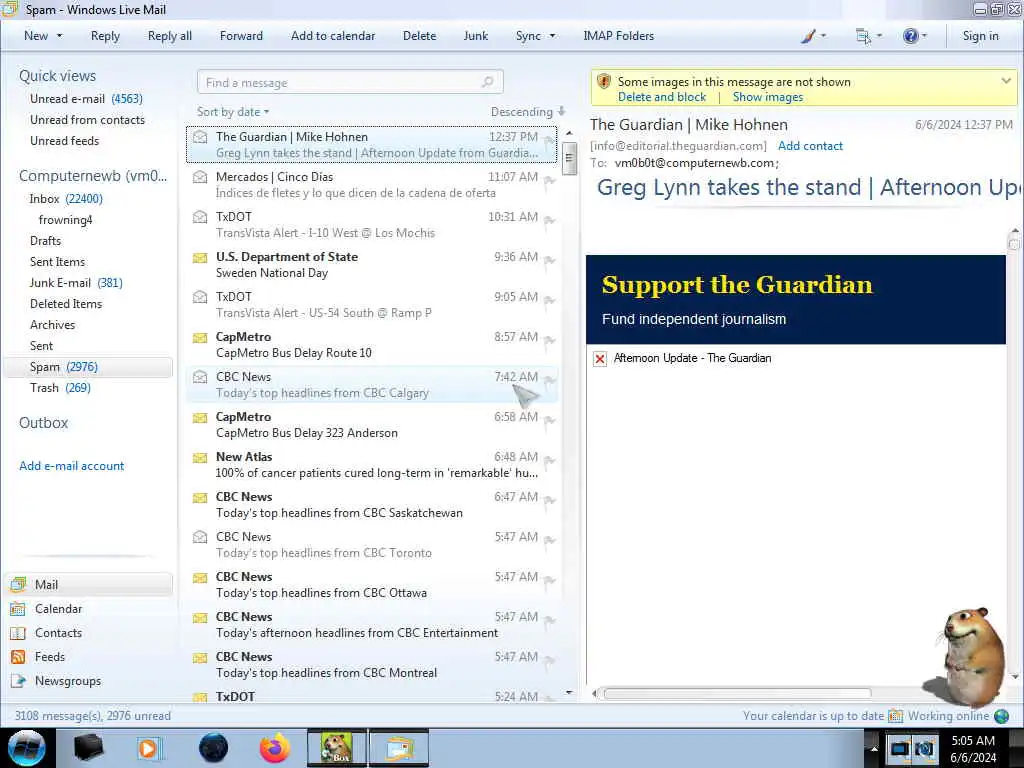Click the Reply toolbar button

[x=105, y=36]
